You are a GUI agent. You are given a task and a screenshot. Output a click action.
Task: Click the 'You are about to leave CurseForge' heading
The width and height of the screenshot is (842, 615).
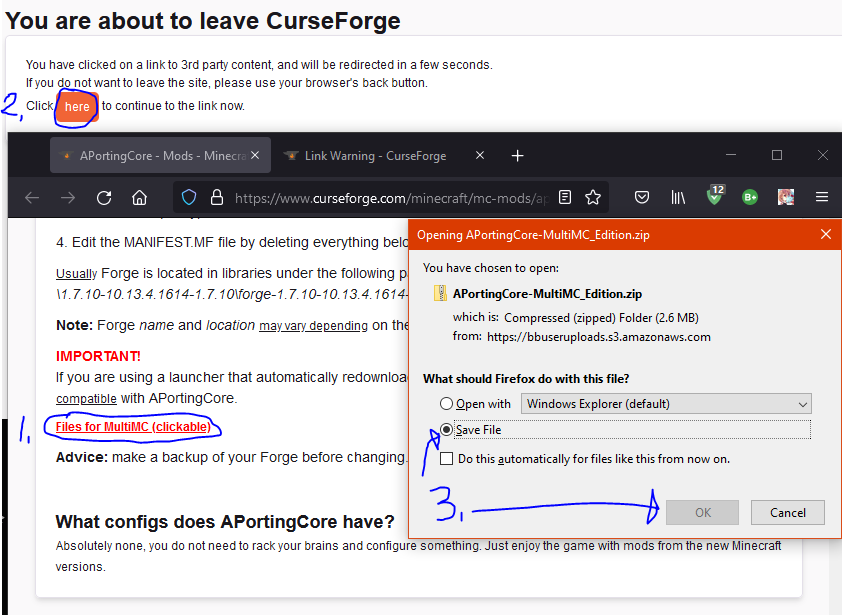tap(203, 21)
